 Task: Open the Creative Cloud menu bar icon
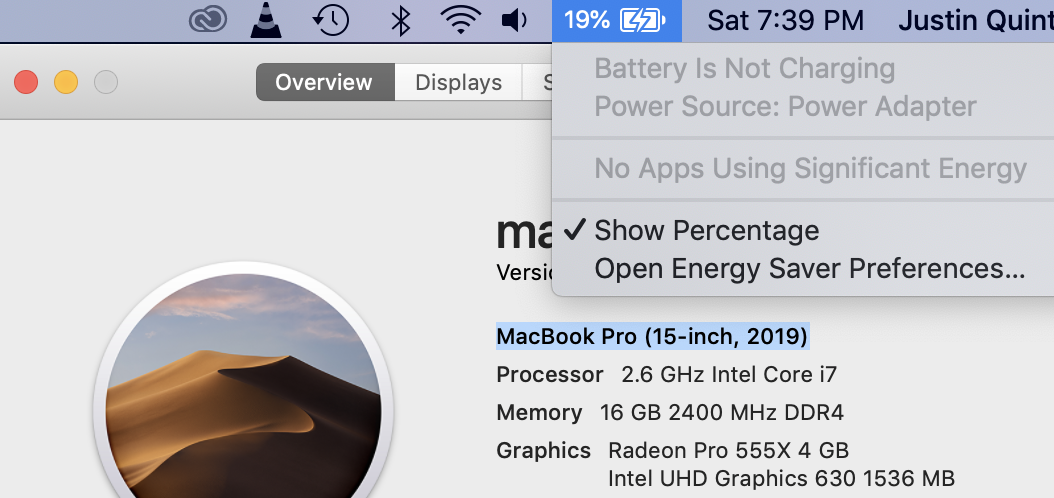coord(208,20)
